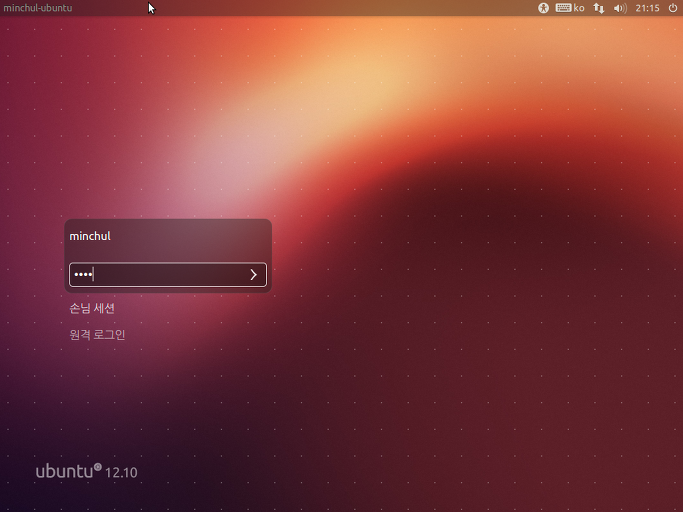
Task: Click the Ubuntu logo at bottom left
Action: click(64, 471)
